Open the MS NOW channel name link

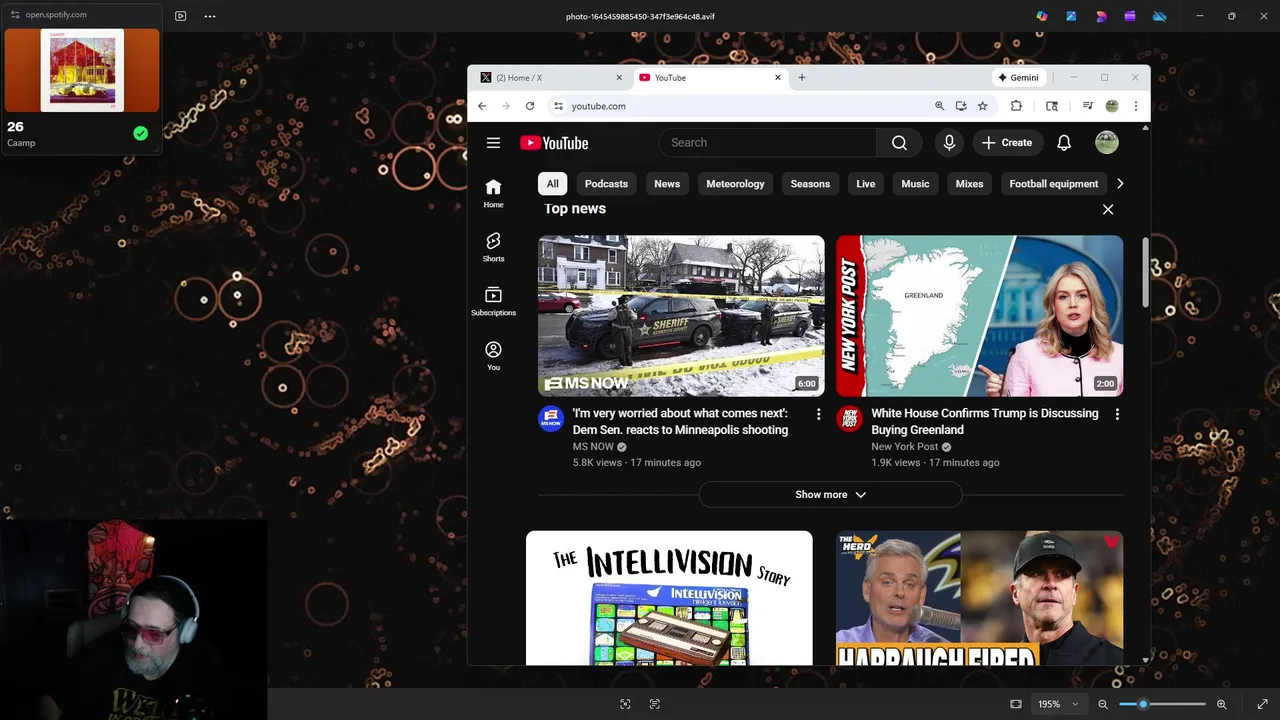[x=593, y=447]
